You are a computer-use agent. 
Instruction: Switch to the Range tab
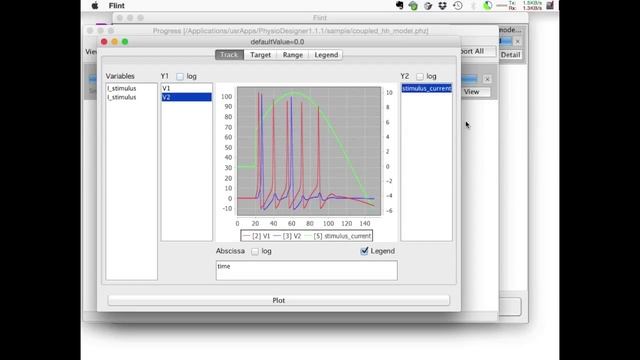click(293, 55)
